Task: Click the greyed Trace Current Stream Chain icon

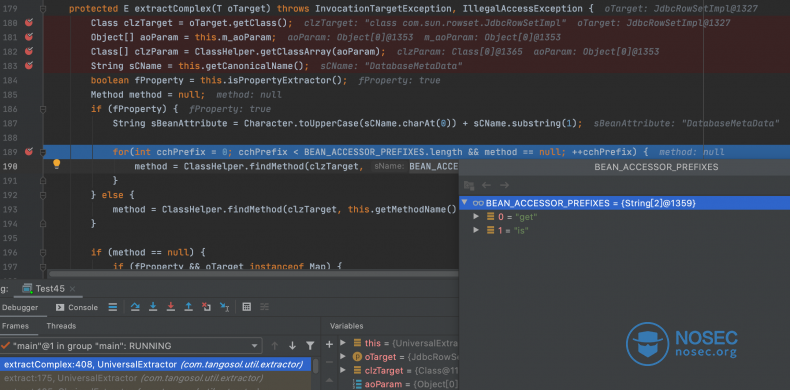Action: [x=265, y=307]
